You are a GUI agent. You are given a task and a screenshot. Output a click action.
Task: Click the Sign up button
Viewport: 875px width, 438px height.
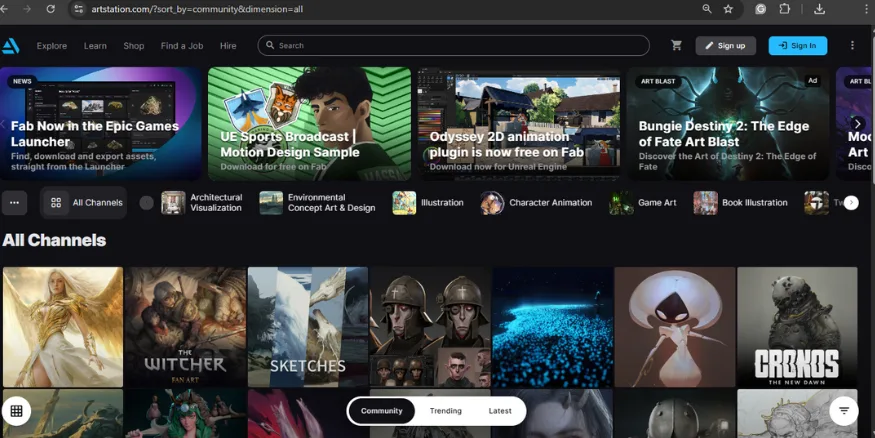725,46
